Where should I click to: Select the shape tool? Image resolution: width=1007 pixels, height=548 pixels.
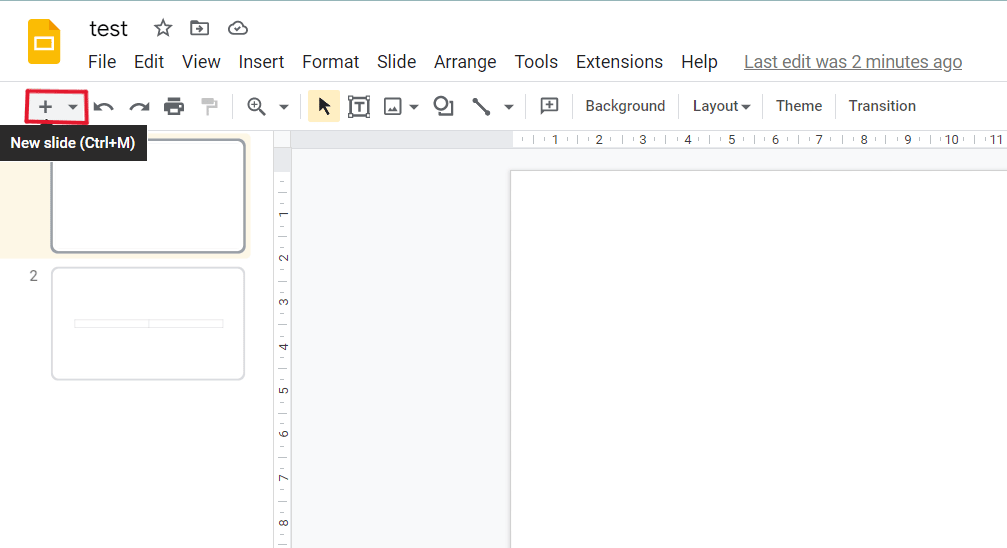pyautogui.click(x=443, y=106)
